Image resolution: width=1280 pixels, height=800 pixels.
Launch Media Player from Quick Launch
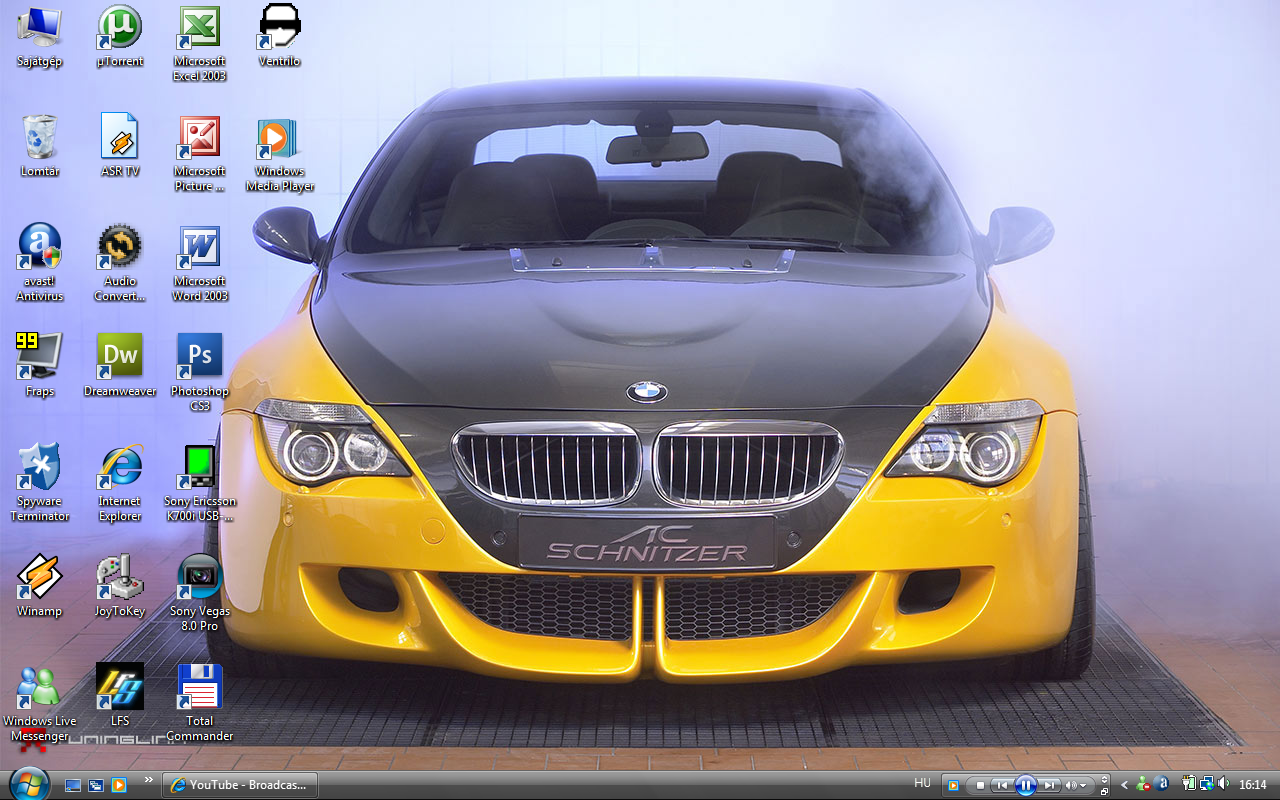[x=119, y=785]
